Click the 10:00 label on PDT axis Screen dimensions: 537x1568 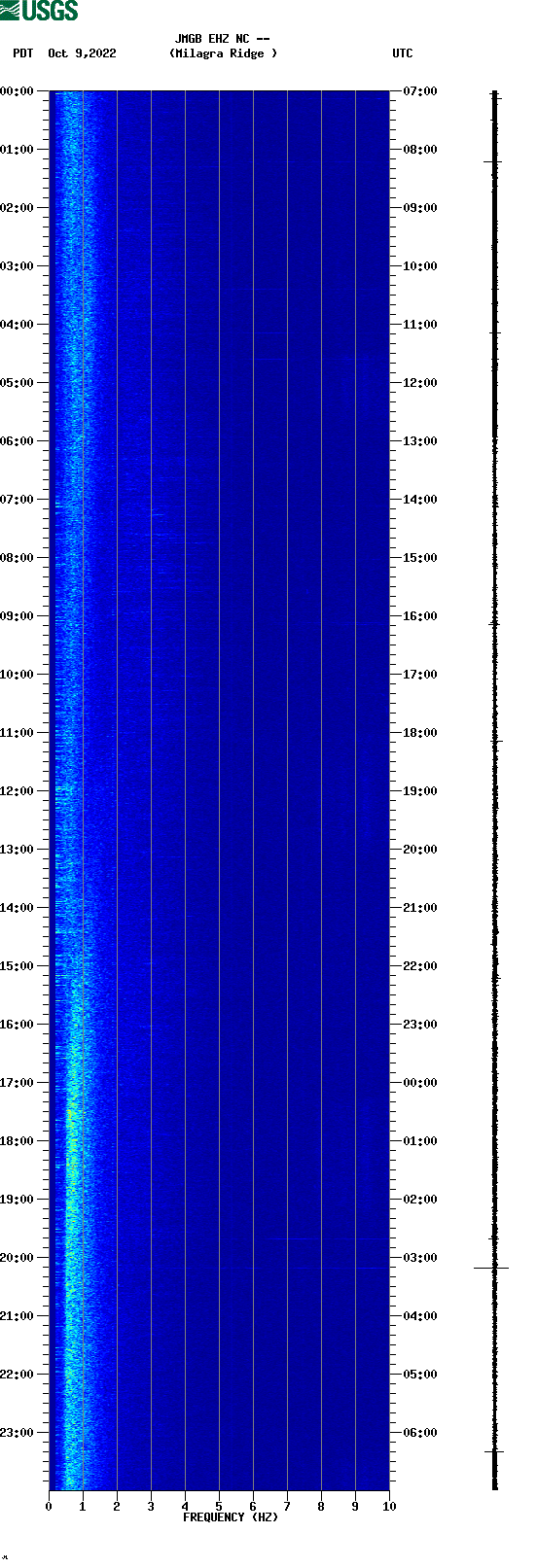click(18, 675)
